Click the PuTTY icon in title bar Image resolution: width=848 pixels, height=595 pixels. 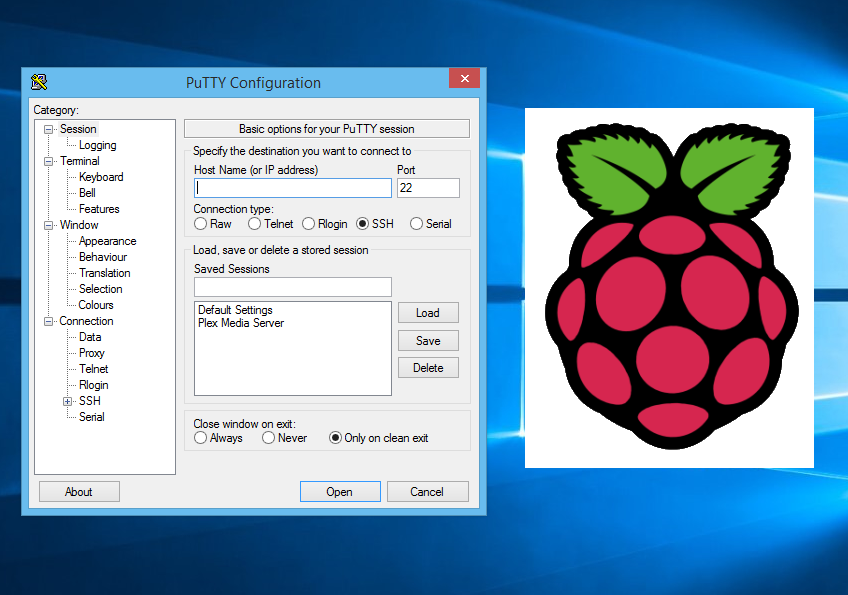coord(39,82)
